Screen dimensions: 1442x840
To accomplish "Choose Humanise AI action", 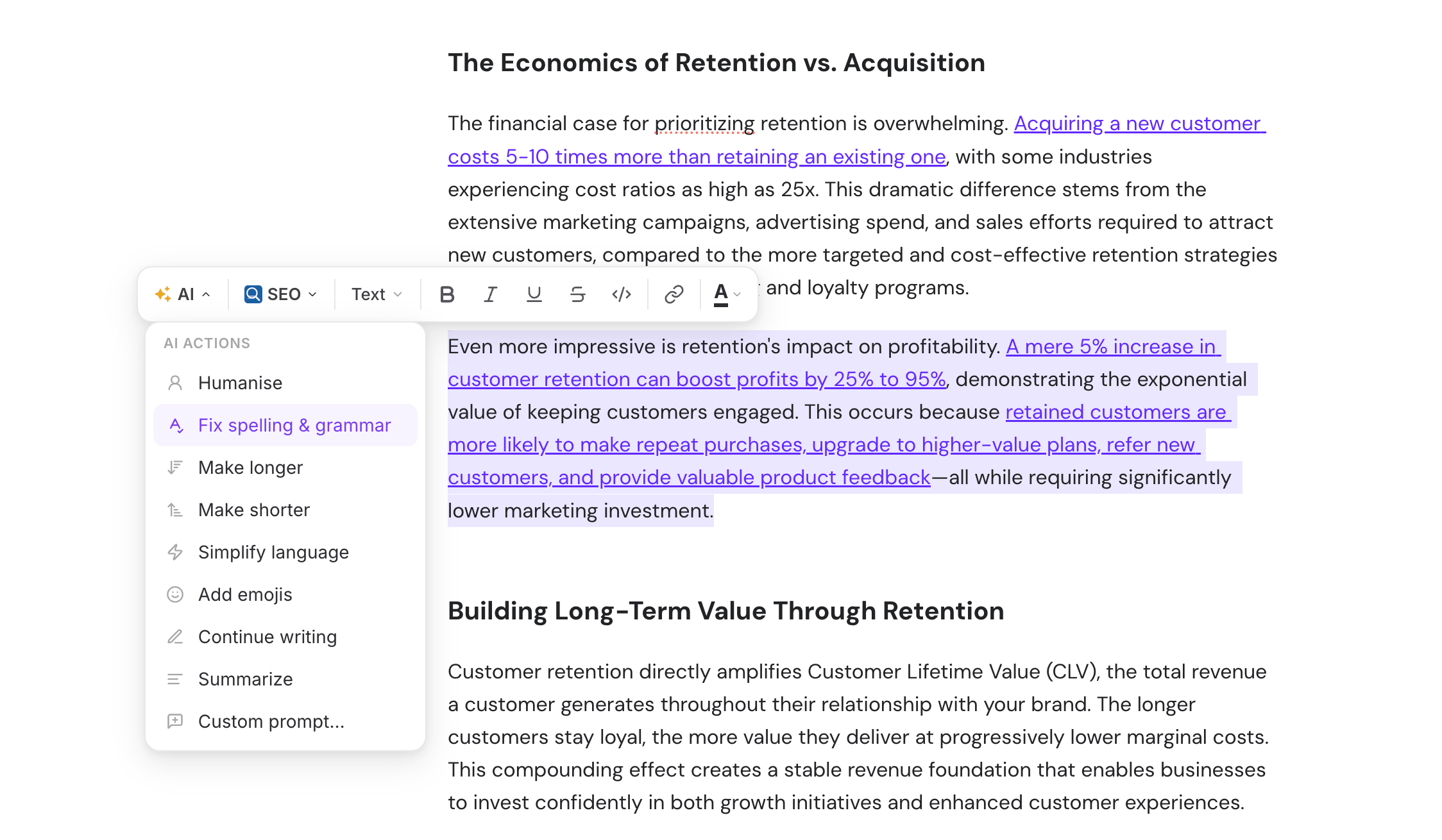I will 240,383.
